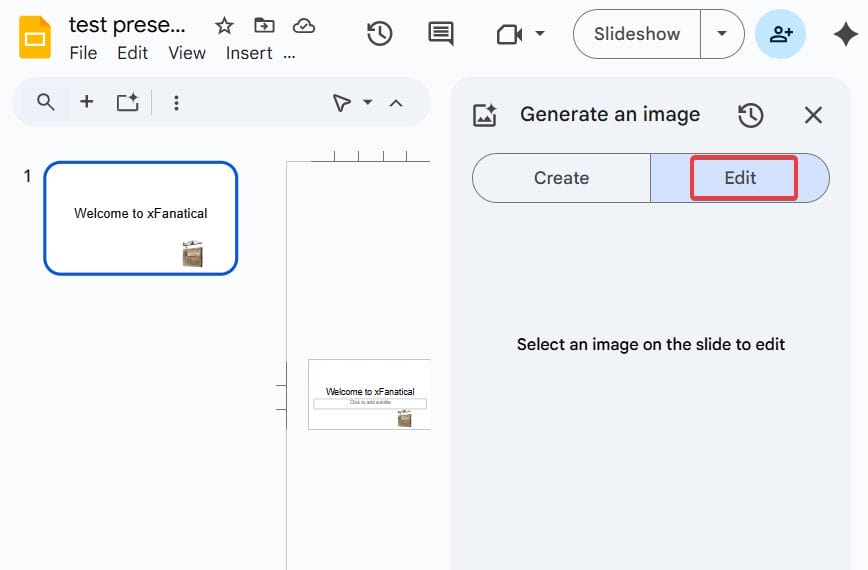Click the share add-person button
Viewport: 868px width, 570px height.
pyautogui.click(x=780, y=34)
